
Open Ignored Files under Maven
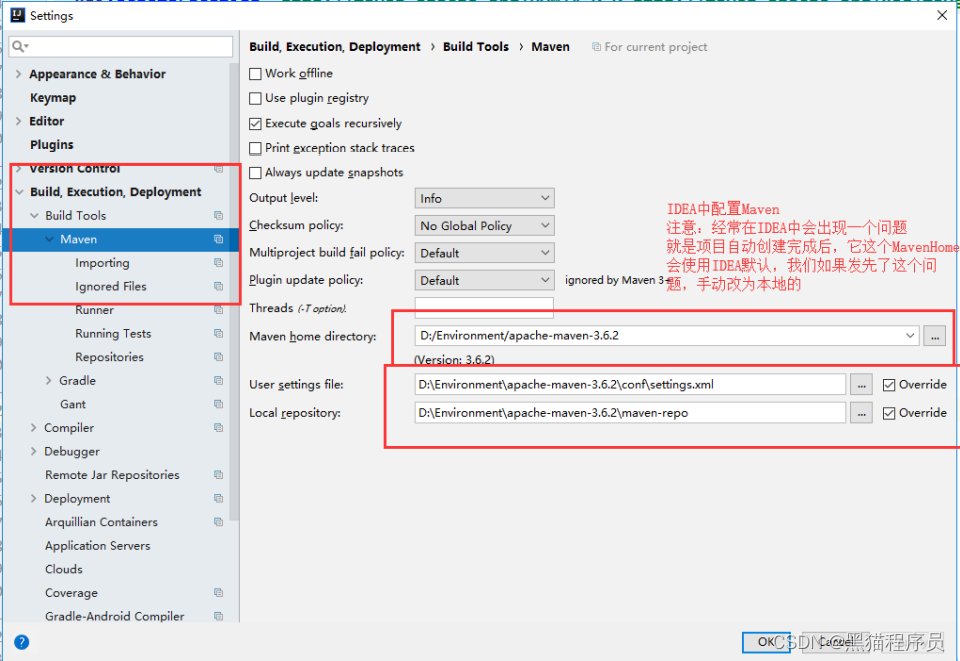[x=111, y=286]
